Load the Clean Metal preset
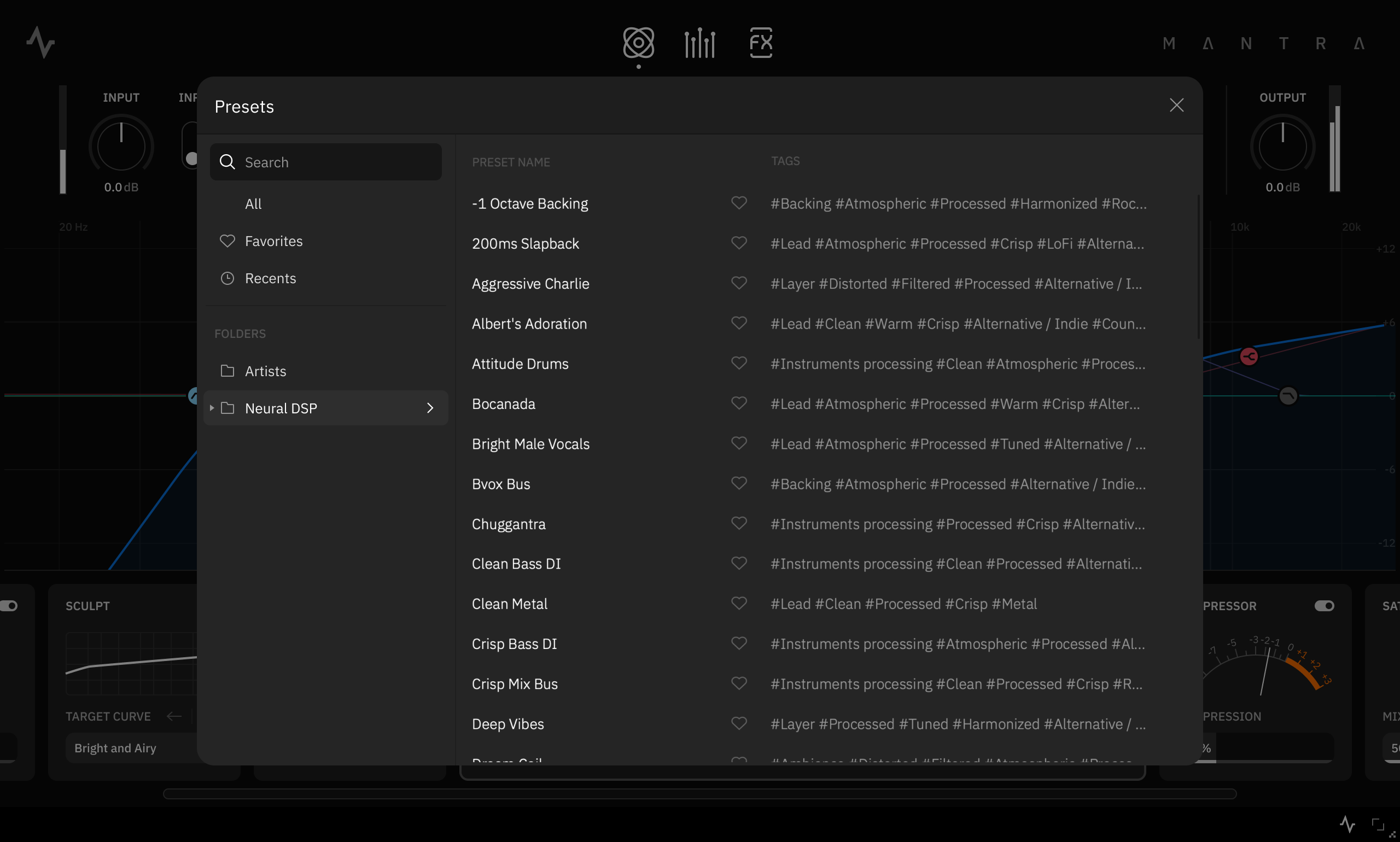 [510, 604]
